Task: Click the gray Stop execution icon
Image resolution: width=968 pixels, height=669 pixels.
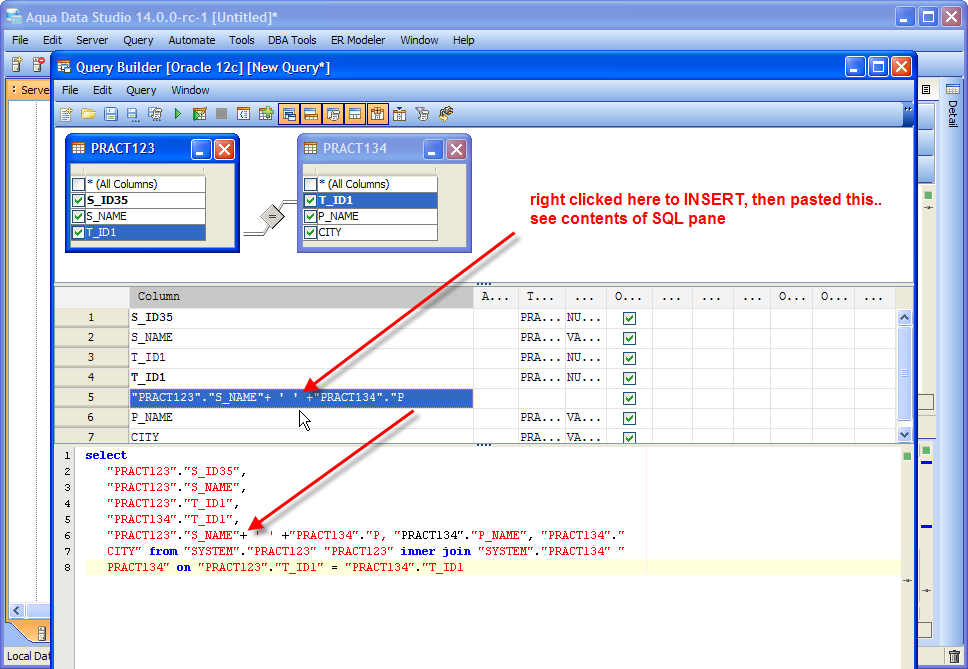Action: 222,114
